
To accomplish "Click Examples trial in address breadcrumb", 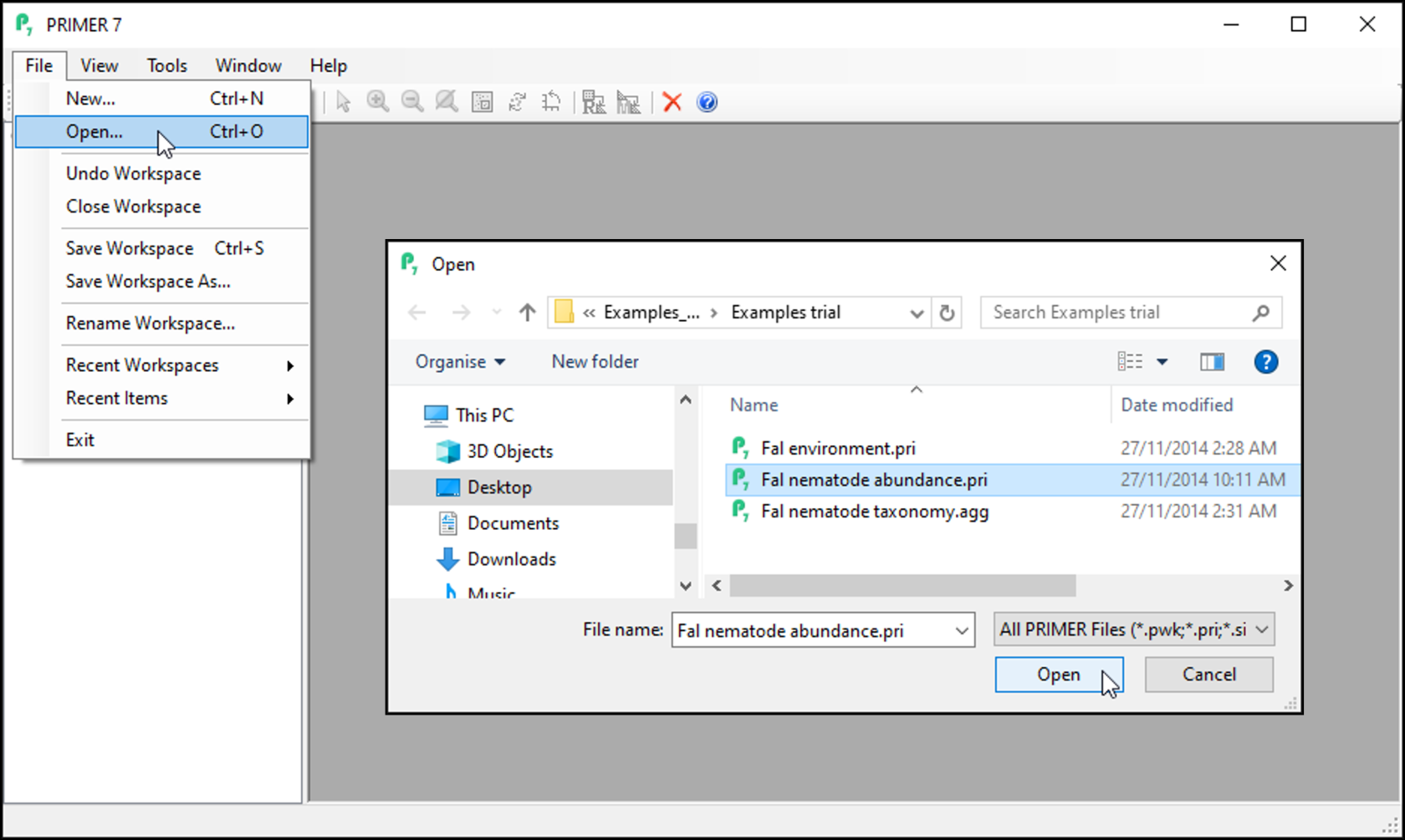I will click(x=785, y=313).
